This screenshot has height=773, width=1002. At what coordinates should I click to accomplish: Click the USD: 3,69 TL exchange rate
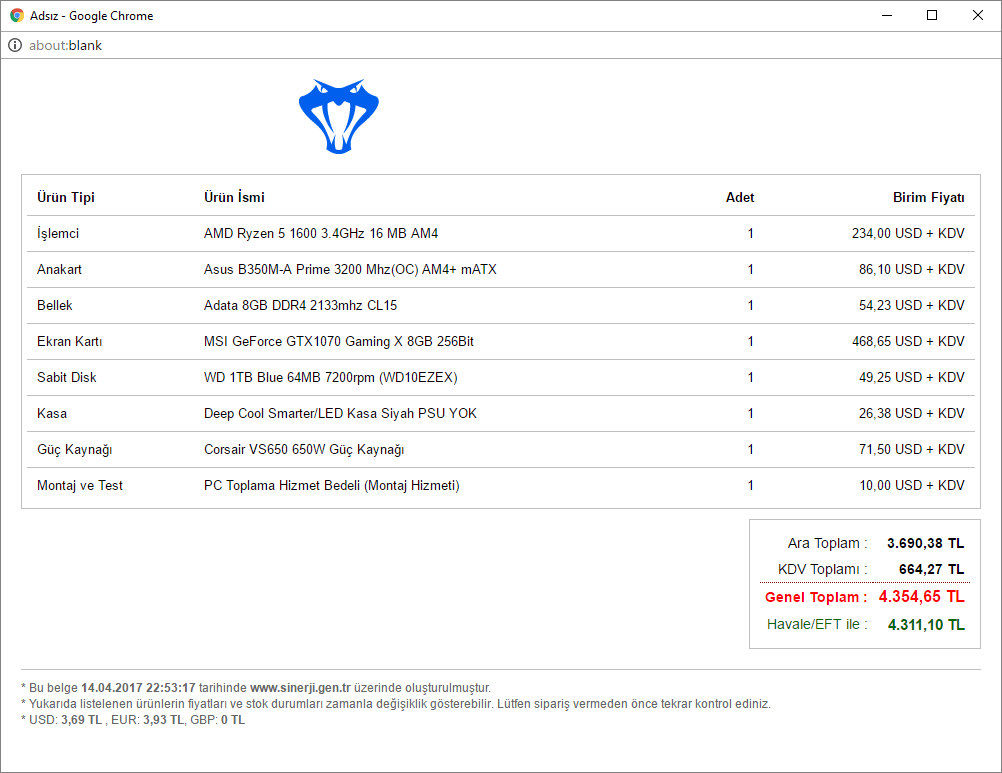pyautogui.click(x=65, y=720)
